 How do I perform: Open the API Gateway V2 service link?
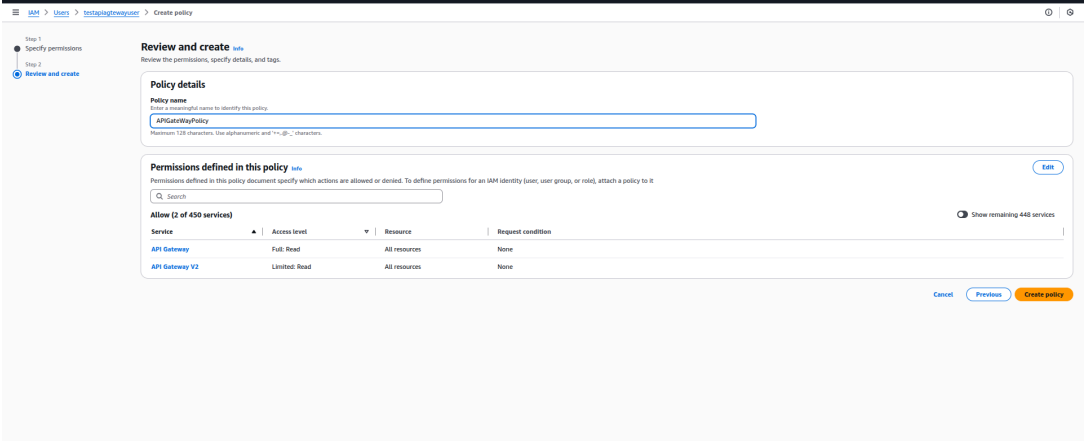click(174, 267)
